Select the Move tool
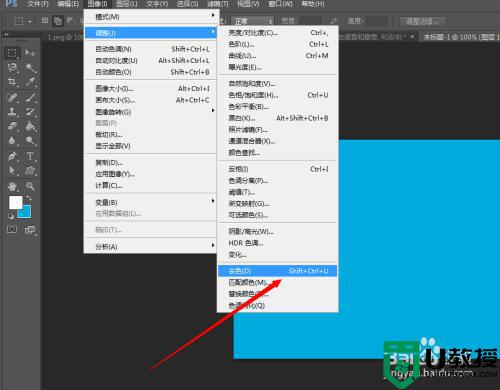This screenshot has height=390, width=500. click(x=30, y=53)
